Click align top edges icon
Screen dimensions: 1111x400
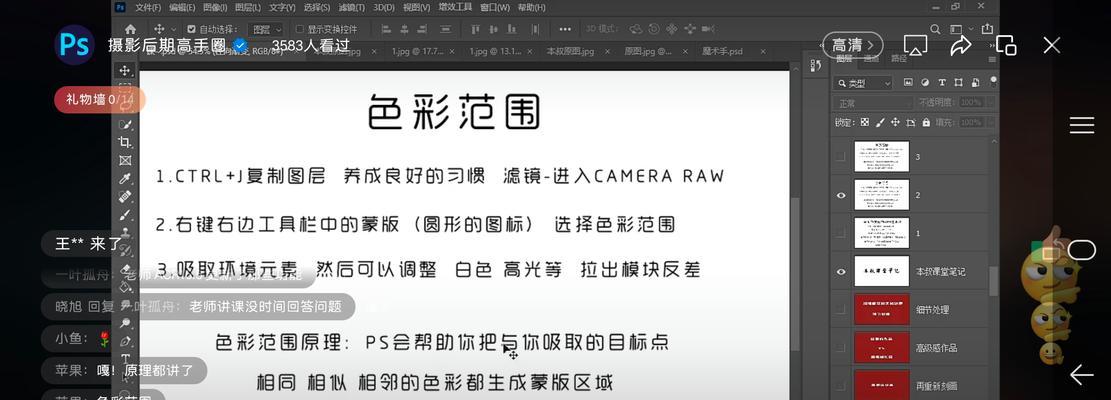475,29
